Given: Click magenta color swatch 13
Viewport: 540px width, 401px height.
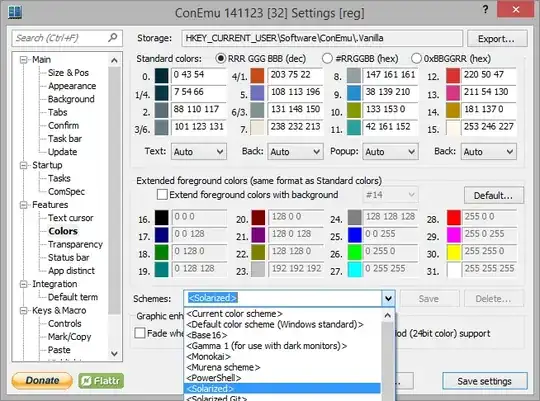Looking at the screenshot, I should (453, 93).
